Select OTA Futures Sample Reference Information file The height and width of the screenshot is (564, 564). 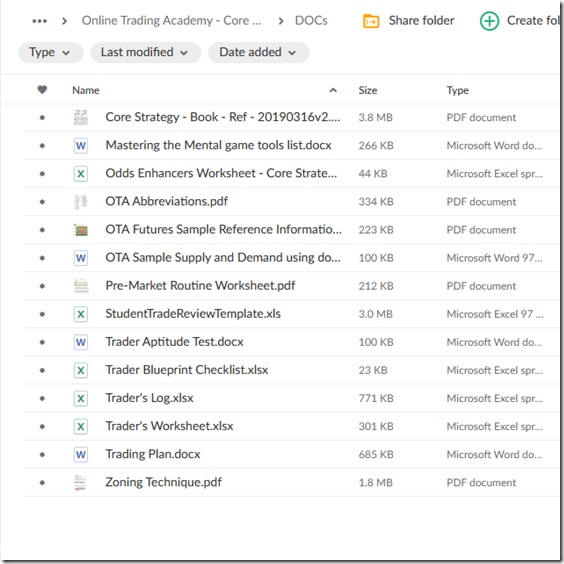pos(223,229)
